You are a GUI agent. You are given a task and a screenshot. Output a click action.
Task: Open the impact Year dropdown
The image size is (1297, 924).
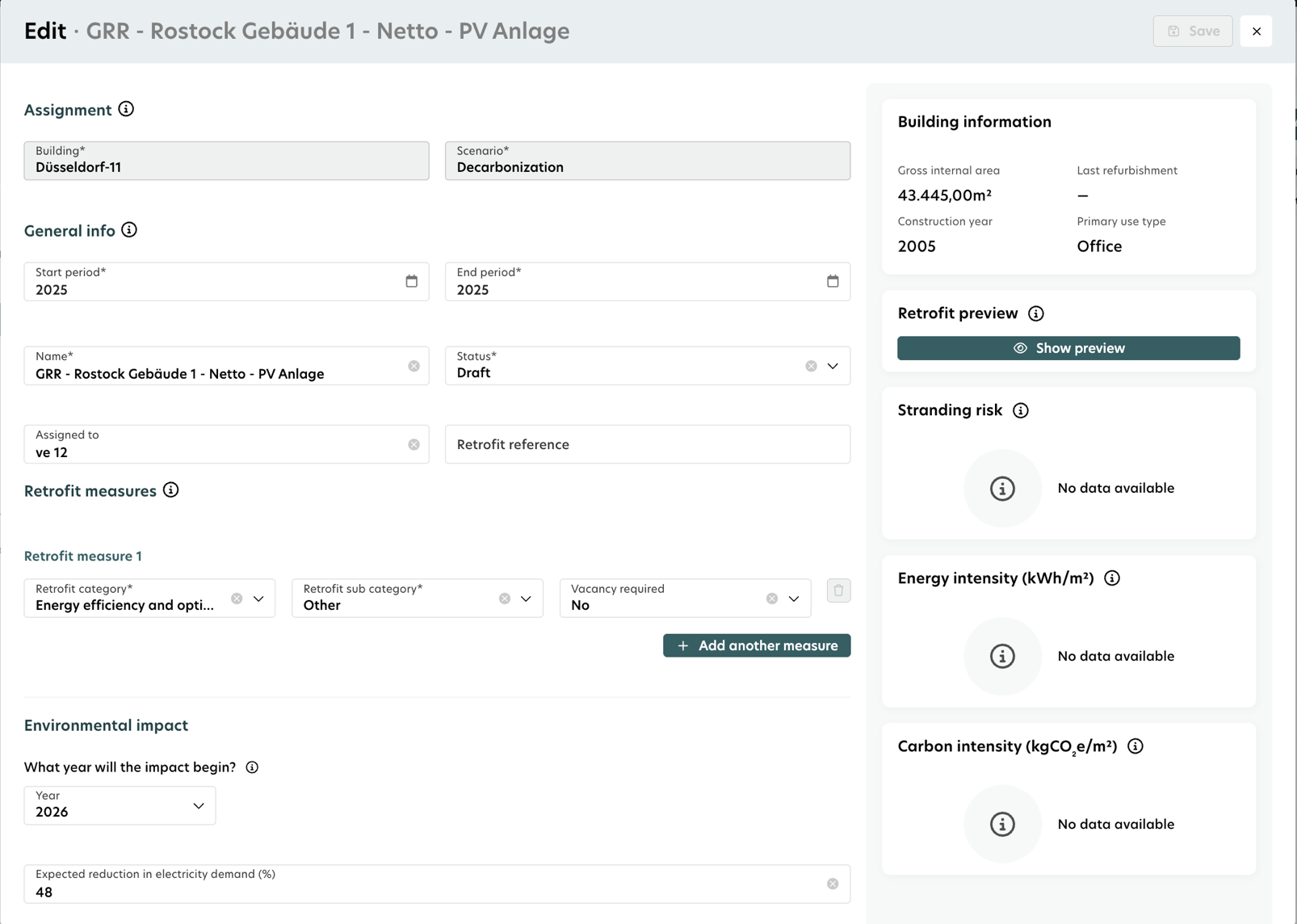pos(198,805)
